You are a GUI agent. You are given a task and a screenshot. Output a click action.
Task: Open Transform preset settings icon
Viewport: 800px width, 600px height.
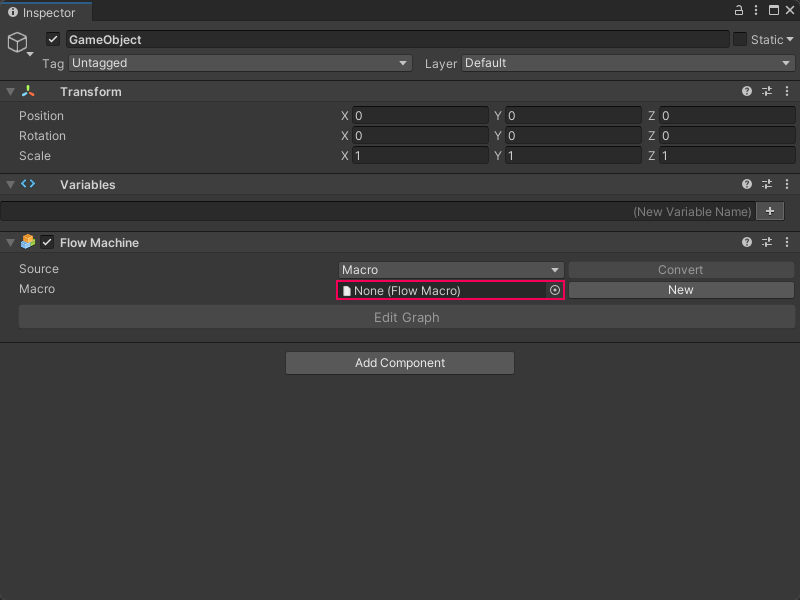point(767,91)
